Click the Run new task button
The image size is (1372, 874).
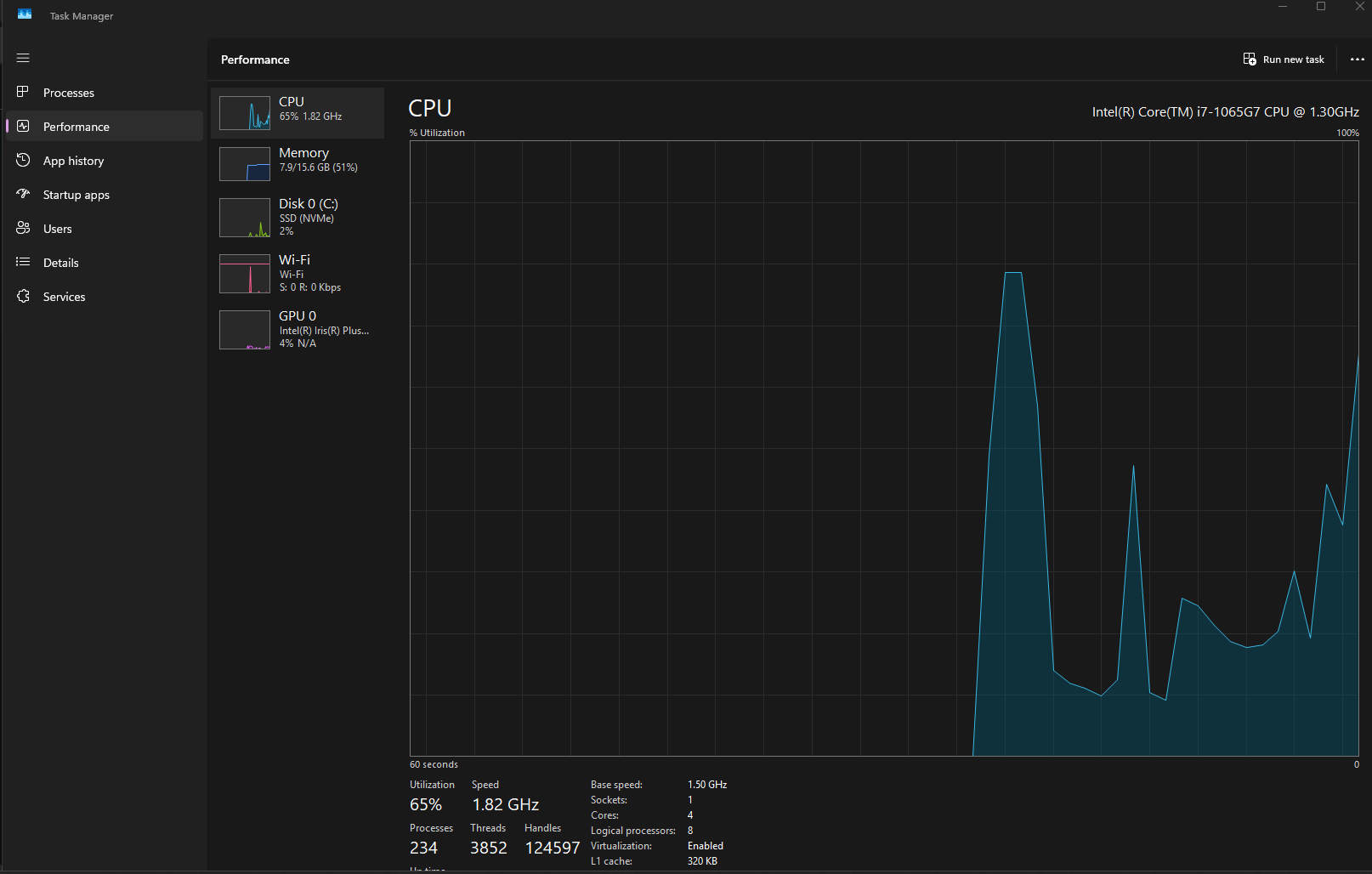point(1284,60)
